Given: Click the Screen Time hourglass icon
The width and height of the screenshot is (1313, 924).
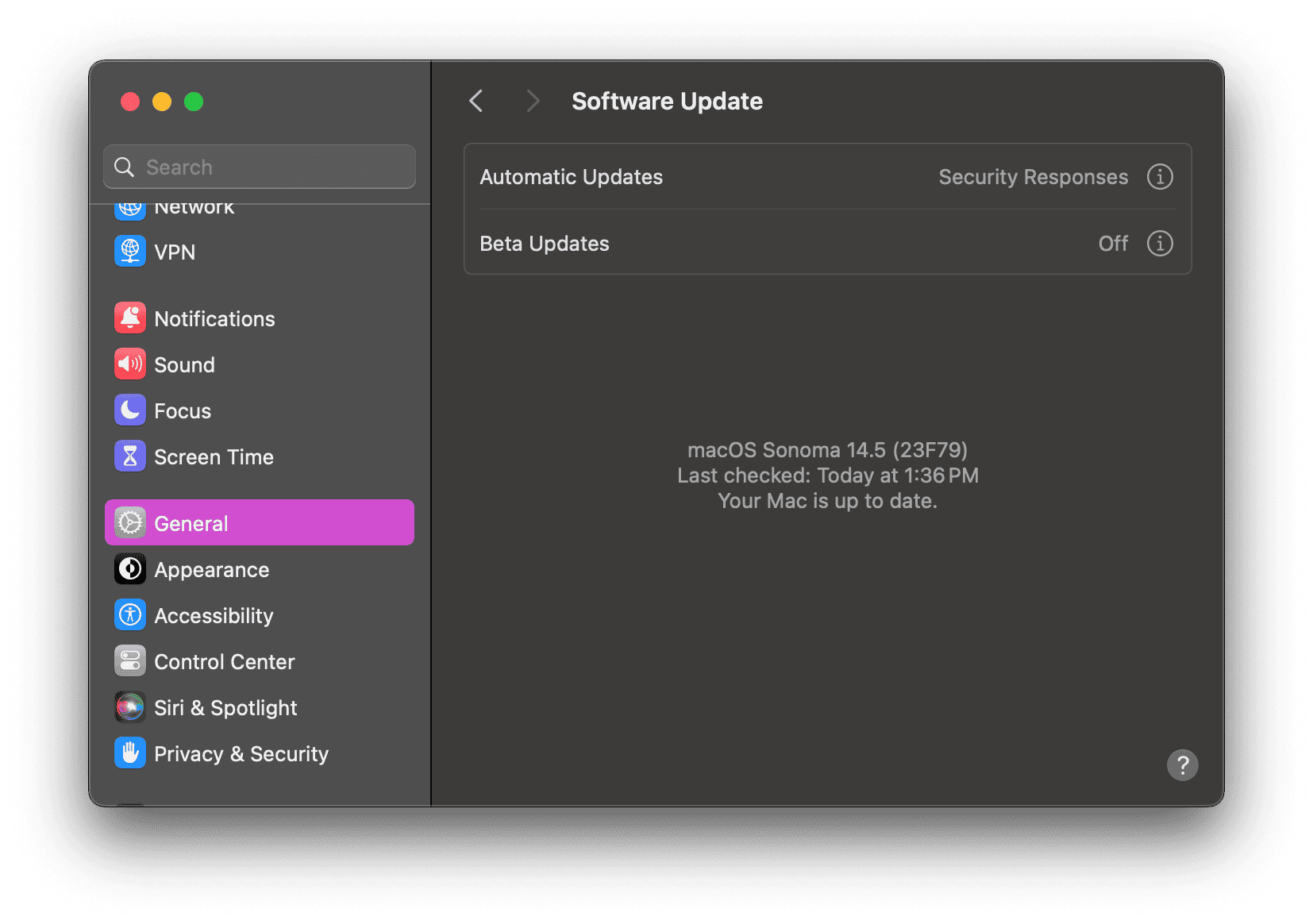Looking at the screenshot, I should coord(130,456).
